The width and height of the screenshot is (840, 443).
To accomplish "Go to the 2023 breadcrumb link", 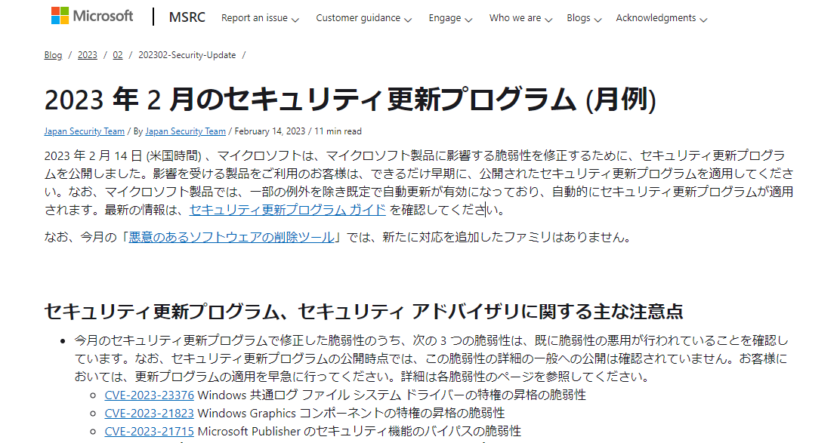I will tap(87, 55).
